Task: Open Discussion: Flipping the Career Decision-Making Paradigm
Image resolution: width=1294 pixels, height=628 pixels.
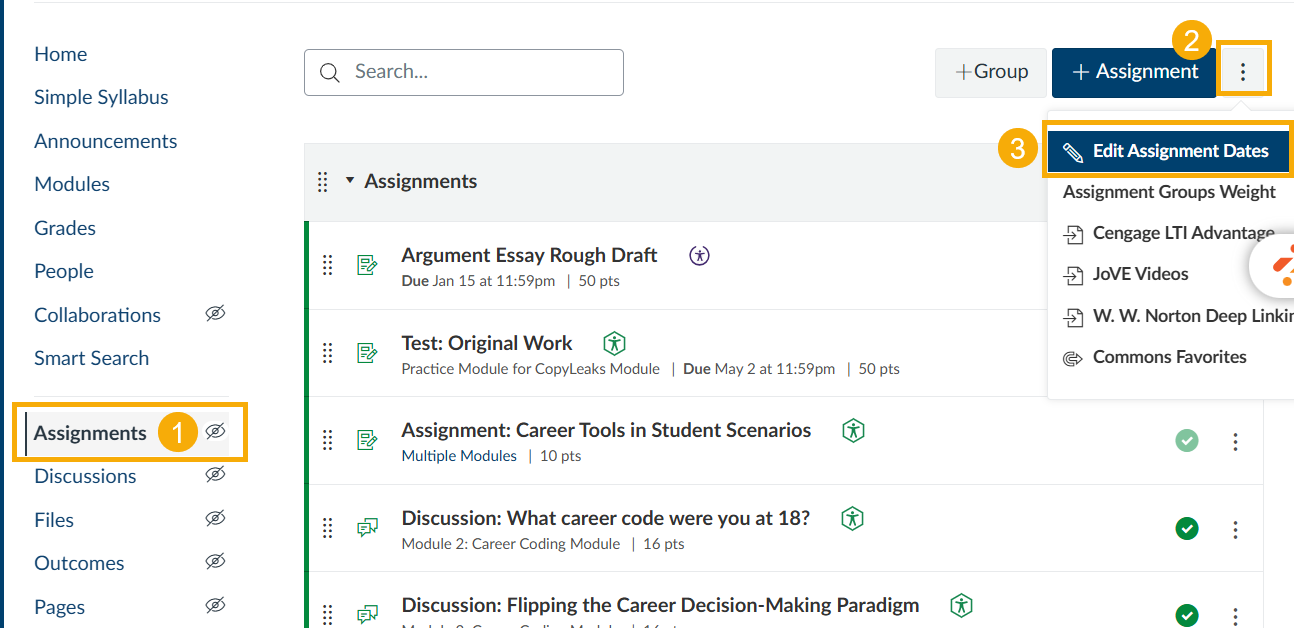Action: (x=660, y=605)
